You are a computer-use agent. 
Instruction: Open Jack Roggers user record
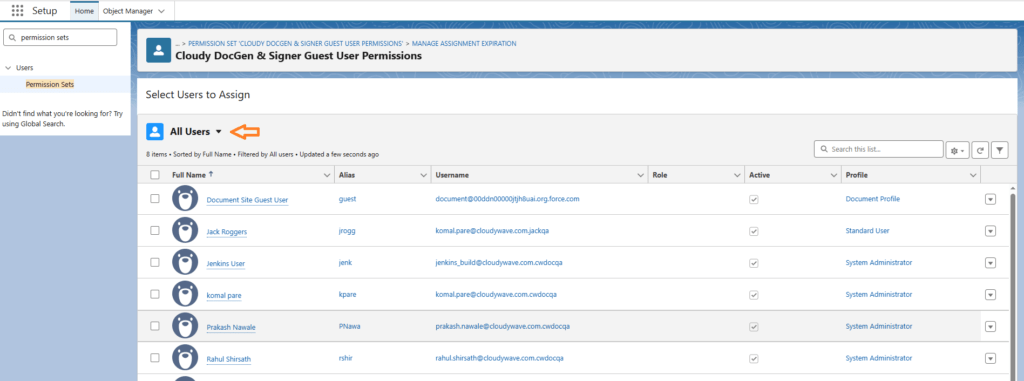pos(227,232)
